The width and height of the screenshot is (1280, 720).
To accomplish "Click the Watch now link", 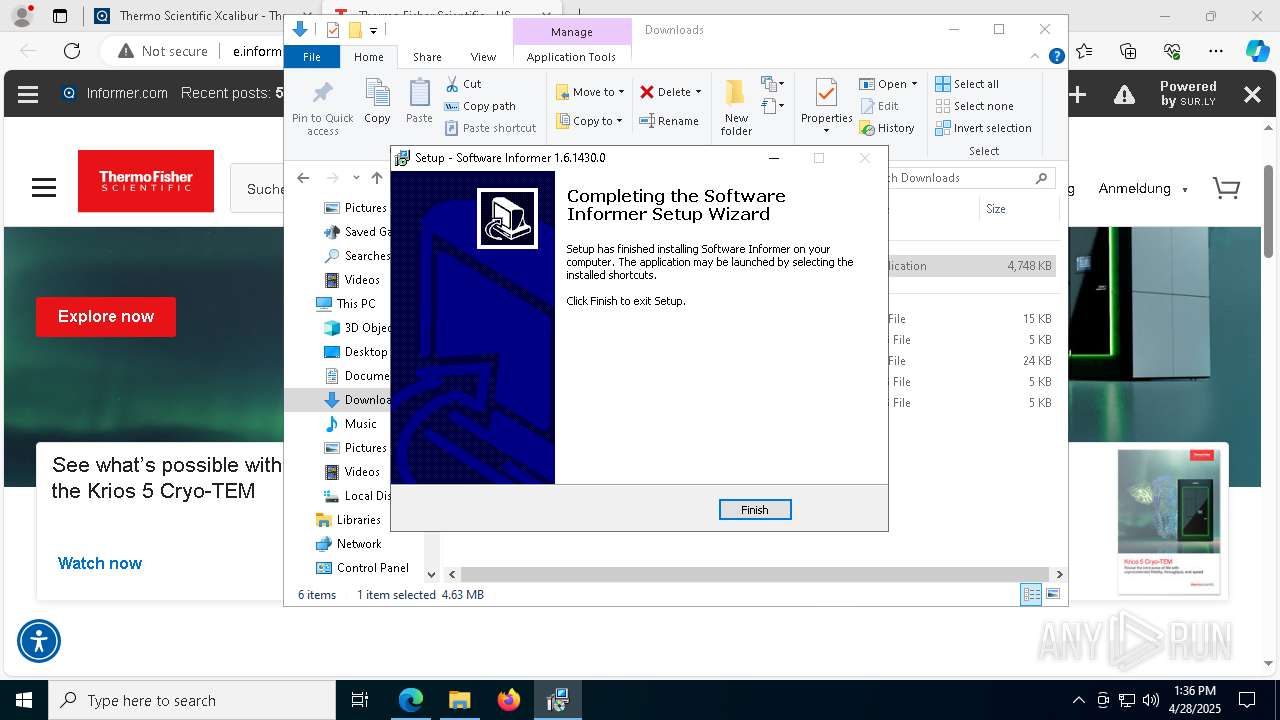I will click(100, 563).
